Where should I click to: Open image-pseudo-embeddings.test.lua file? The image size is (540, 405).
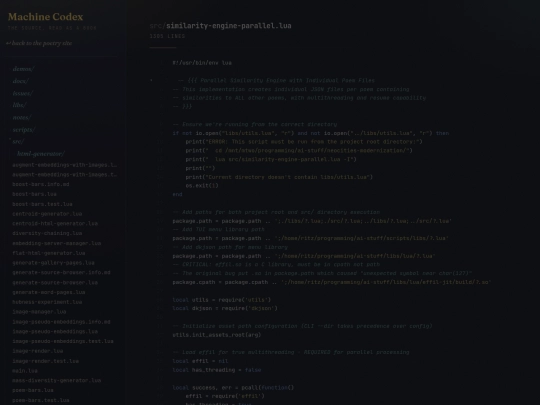pos(63,341)
